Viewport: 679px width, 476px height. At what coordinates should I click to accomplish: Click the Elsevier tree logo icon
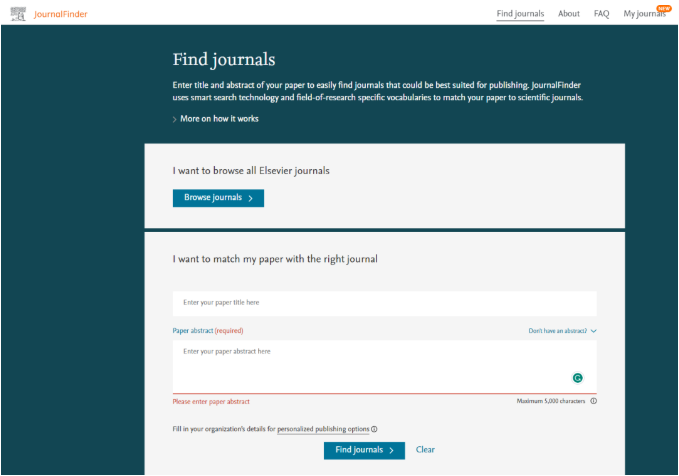[x=18, y=14]
